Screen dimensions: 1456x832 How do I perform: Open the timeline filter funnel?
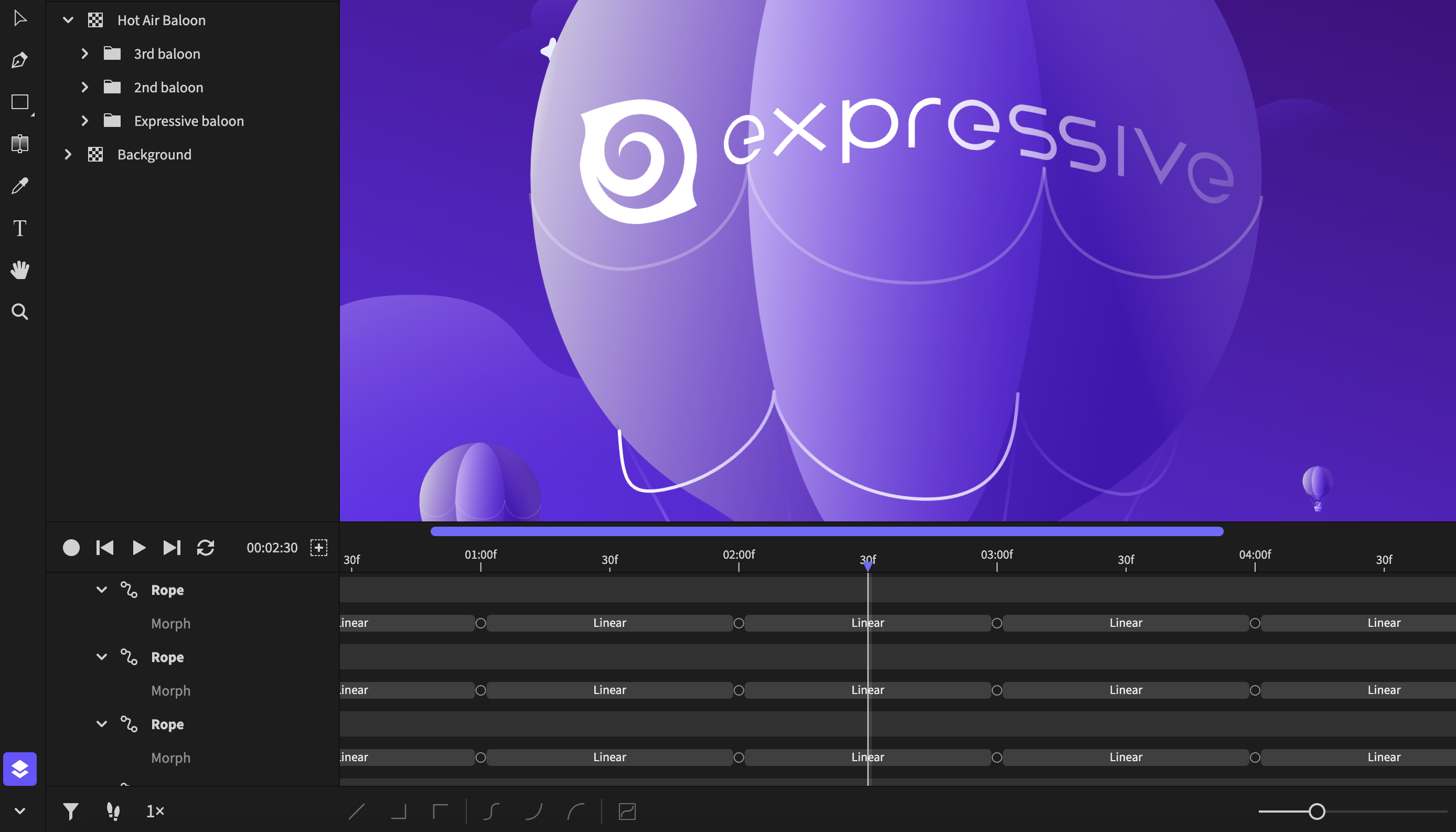tap(71, 812)
